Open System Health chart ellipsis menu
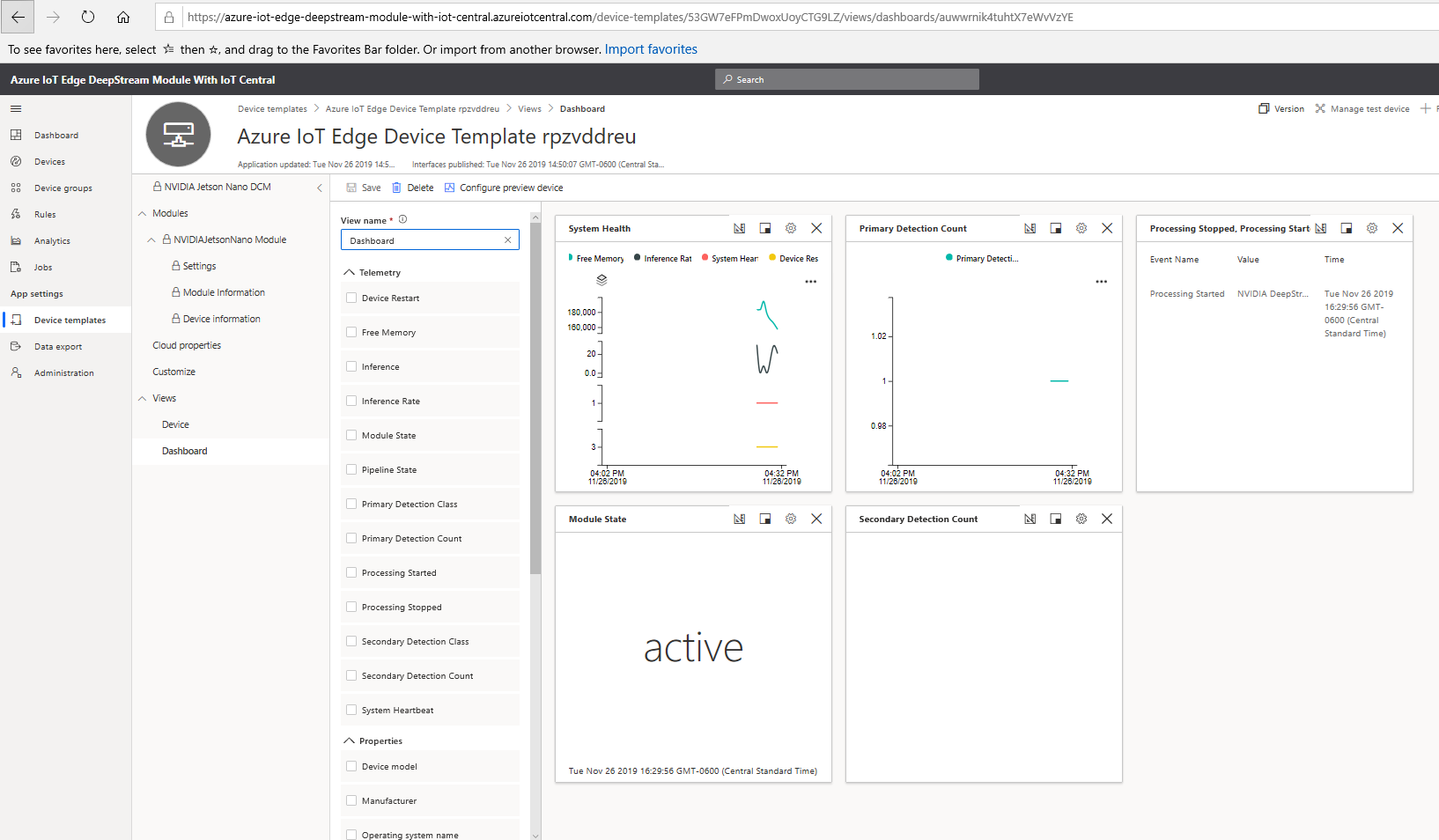 pos(811,282)
